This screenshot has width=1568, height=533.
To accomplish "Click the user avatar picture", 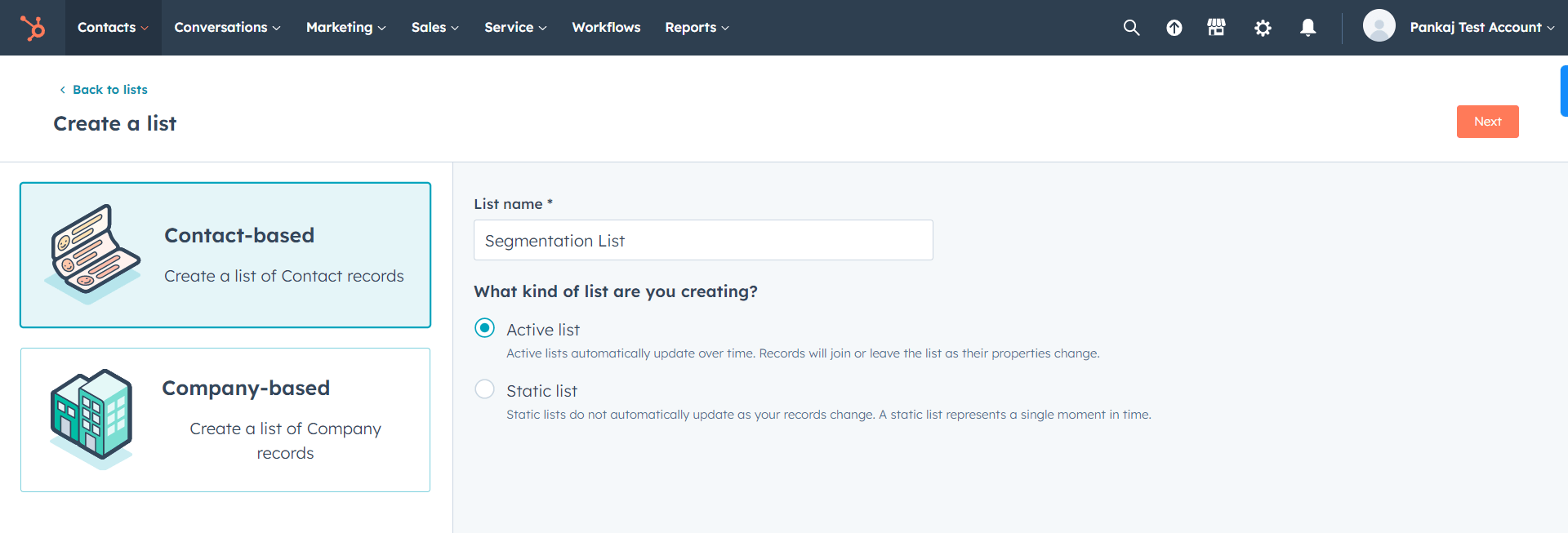I will click(1379, 26).
